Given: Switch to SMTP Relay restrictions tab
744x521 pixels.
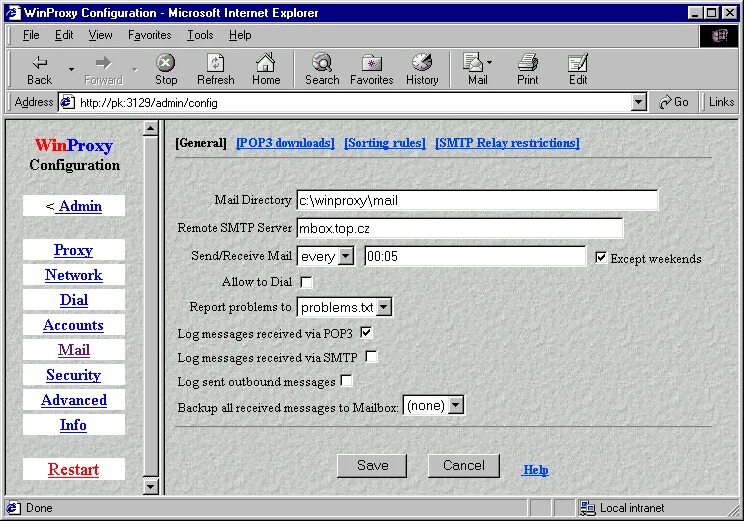Looking at the screenshot, I should point(507,143).
